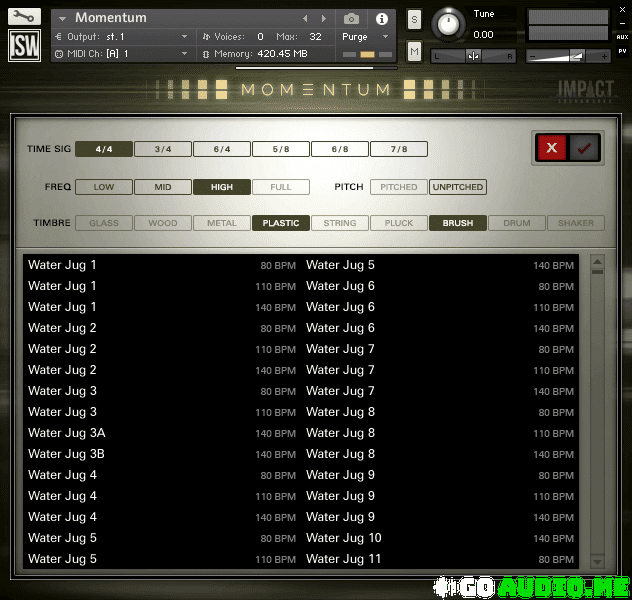Click the red checkmark confirm button
This screenshot has height=600, width=632.
click(x=584, y=148)
